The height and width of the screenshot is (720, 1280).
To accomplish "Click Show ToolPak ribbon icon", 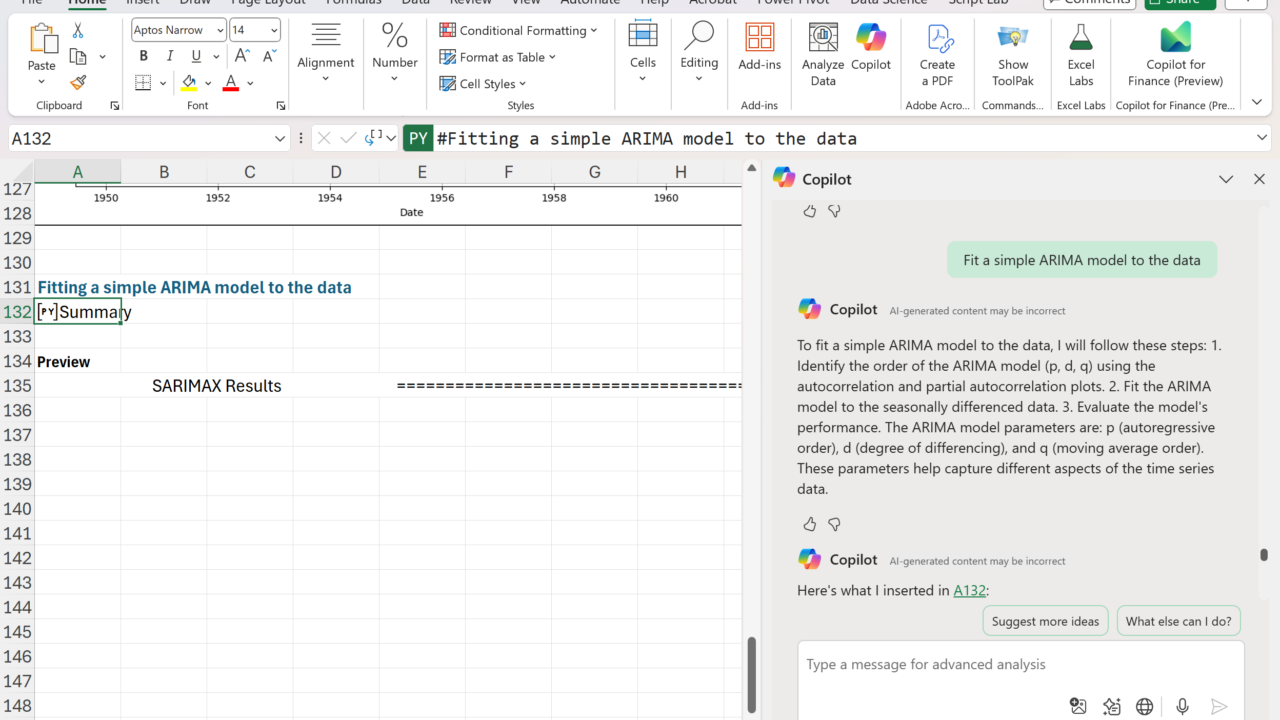I will 1013,56.
